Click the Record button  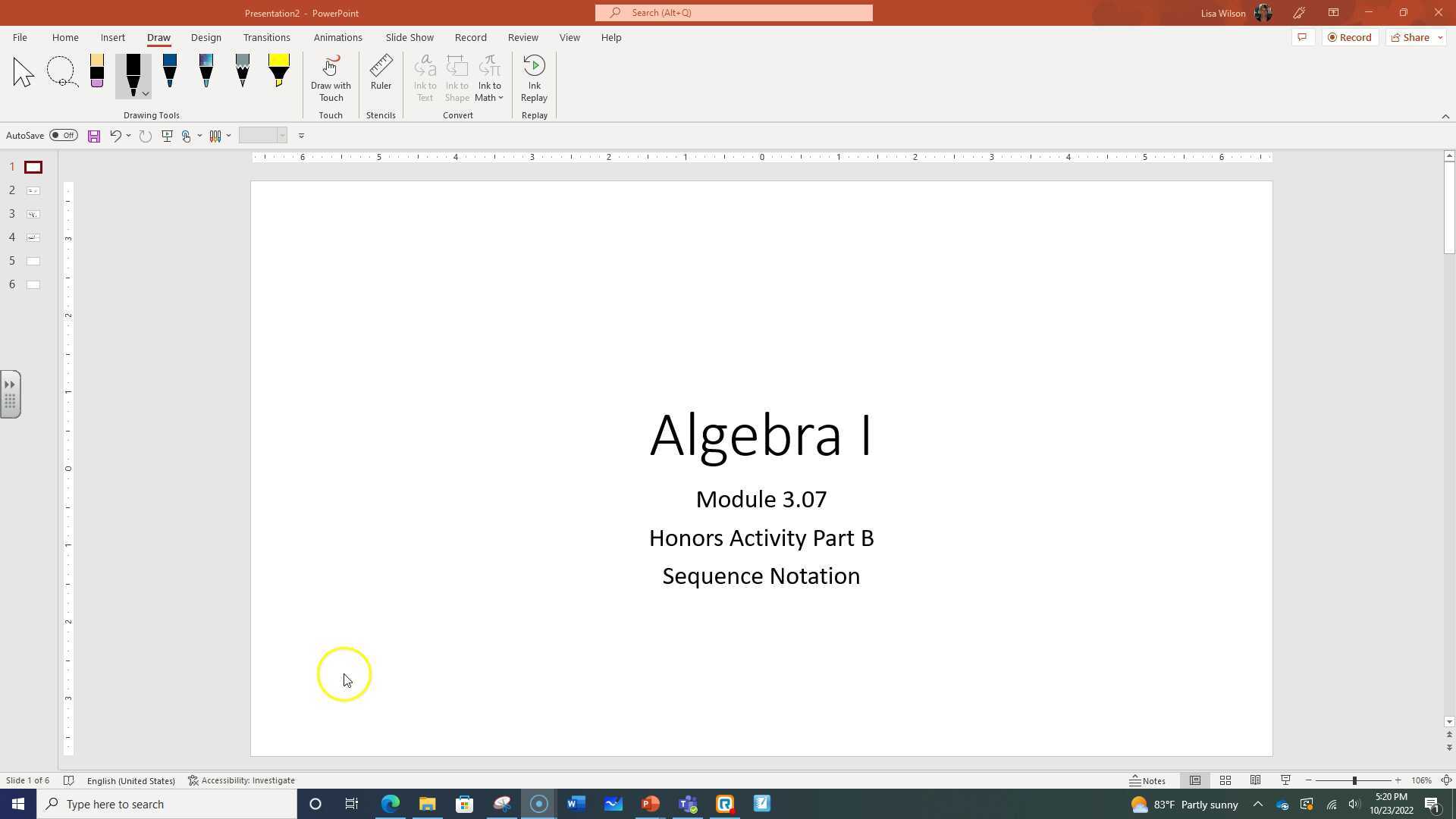click(x=1349, y=37)
